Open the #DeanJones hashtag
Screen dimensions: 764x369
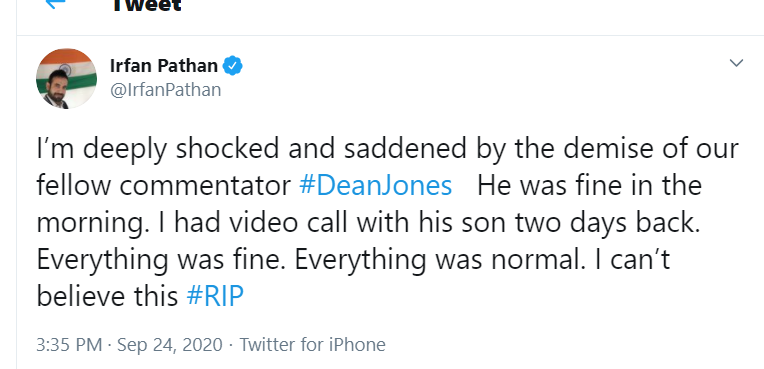pyautogui.click(x=376, y=185)
